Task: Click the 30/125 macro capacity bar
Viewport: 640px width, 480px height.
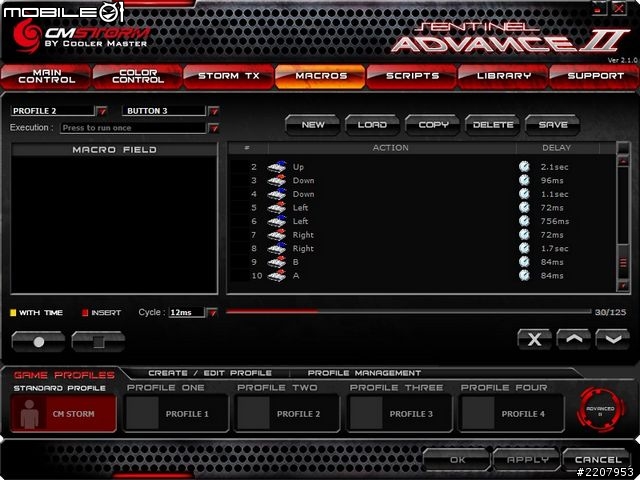Action: pos(408,312)
